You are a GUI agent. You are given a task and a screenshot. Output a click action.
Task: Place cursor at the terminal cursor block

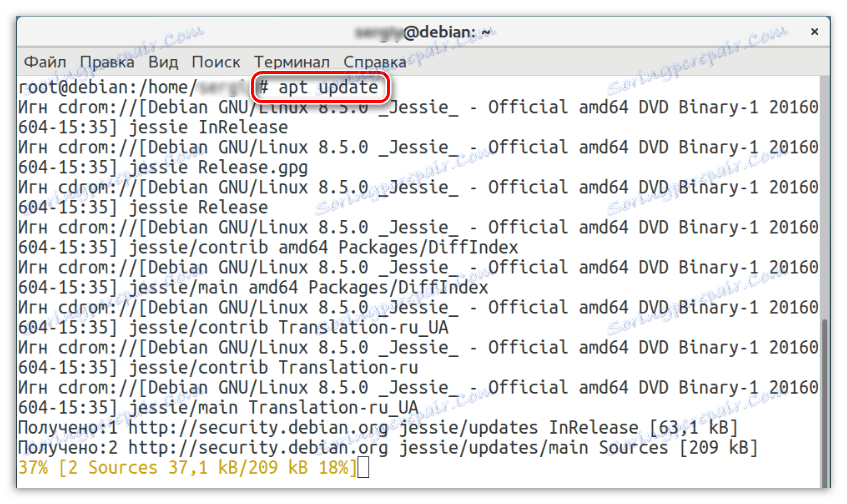coord(363,468)
